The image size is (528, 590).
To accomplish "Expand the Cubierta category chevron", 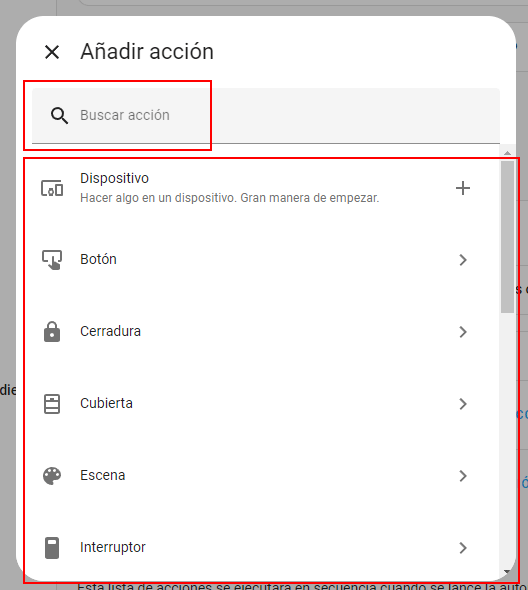I will pyautogui.click(x=463, y=404).
